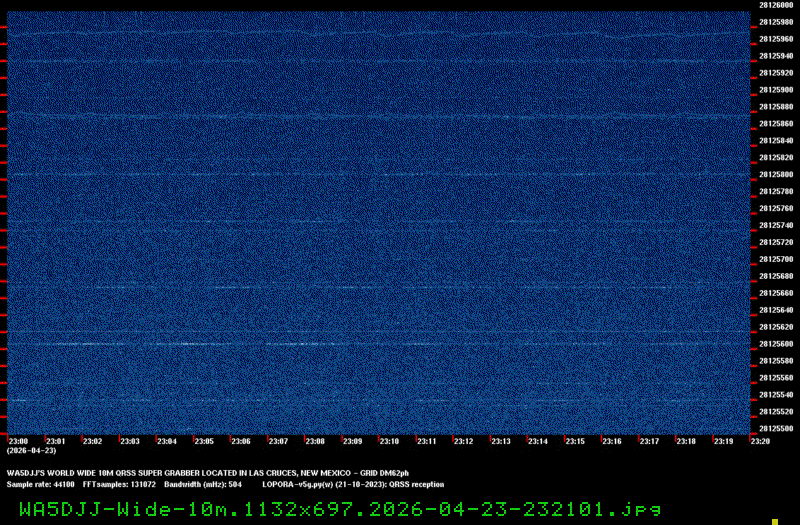
Task: Select the 23:03 time axis marker
Action: (130, 441)
